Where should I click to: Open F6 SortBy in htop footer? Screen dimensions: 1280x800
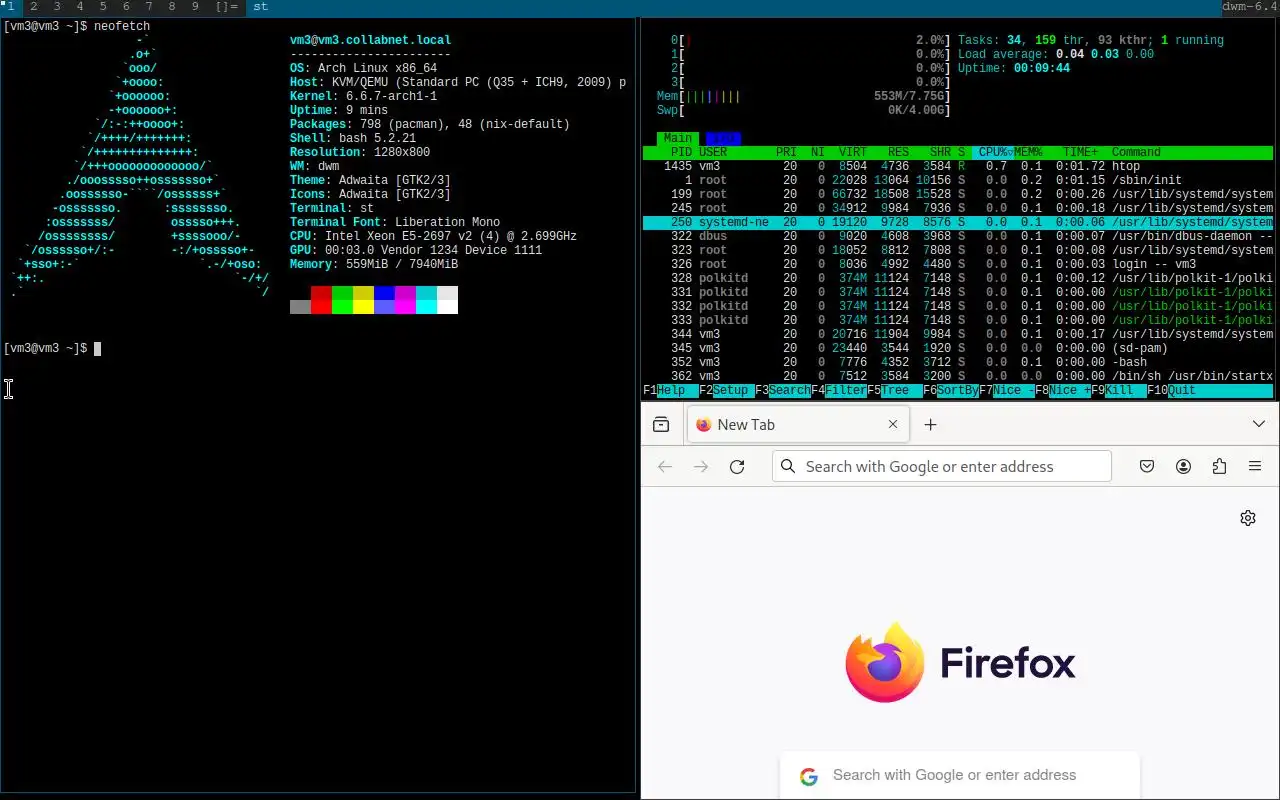951,390
